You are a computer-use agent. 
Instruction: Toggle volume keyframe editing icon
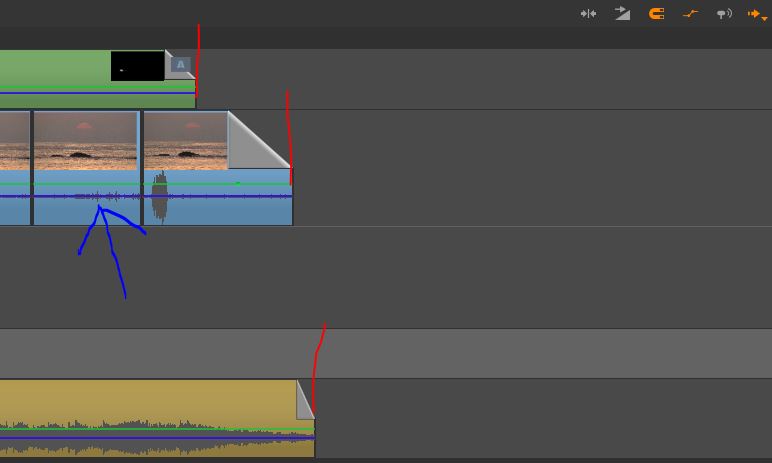pyautogui.click(x=690, y=14)
